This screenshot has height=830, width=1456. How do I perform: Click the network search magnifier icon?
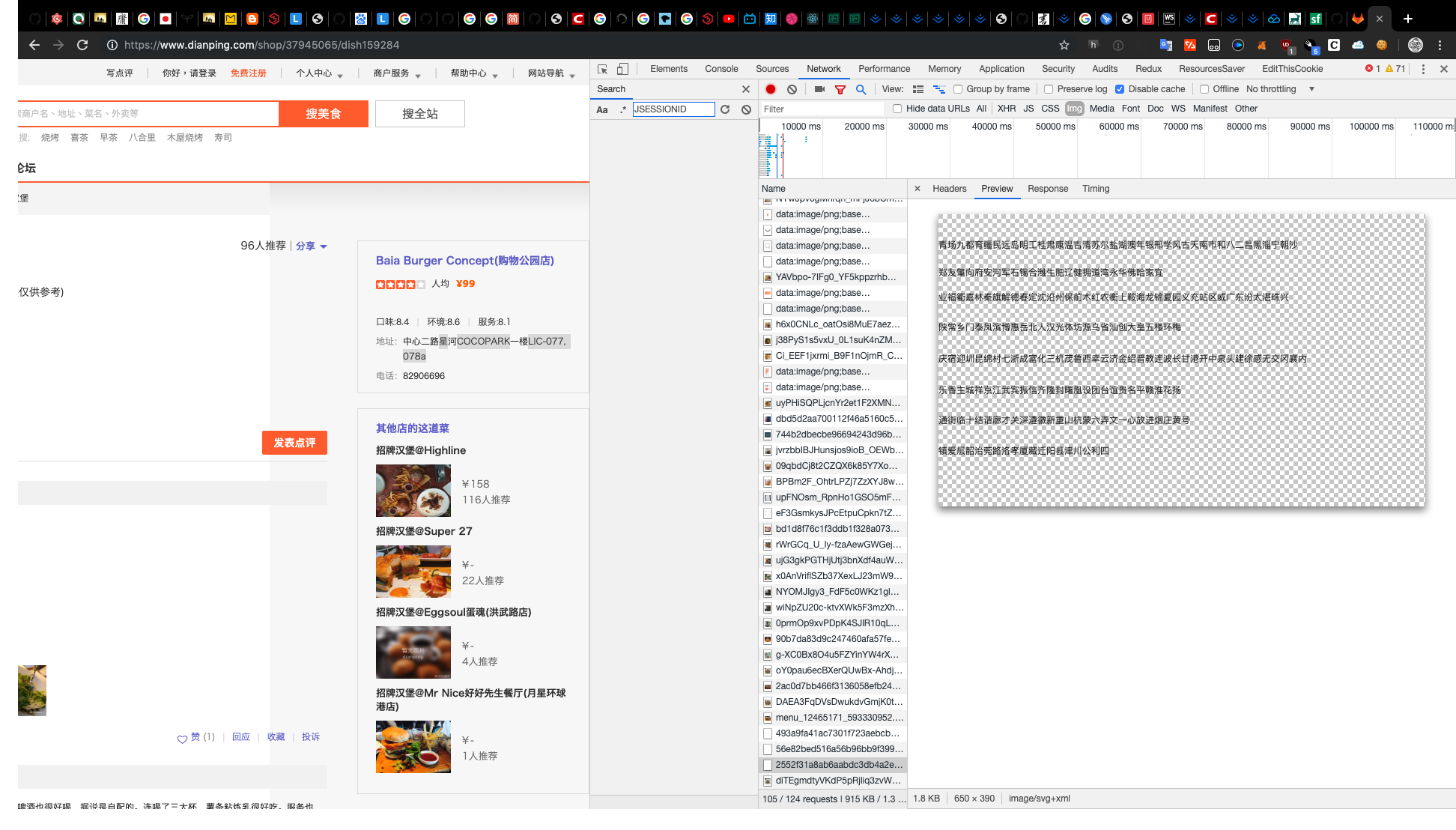point(861,89)
